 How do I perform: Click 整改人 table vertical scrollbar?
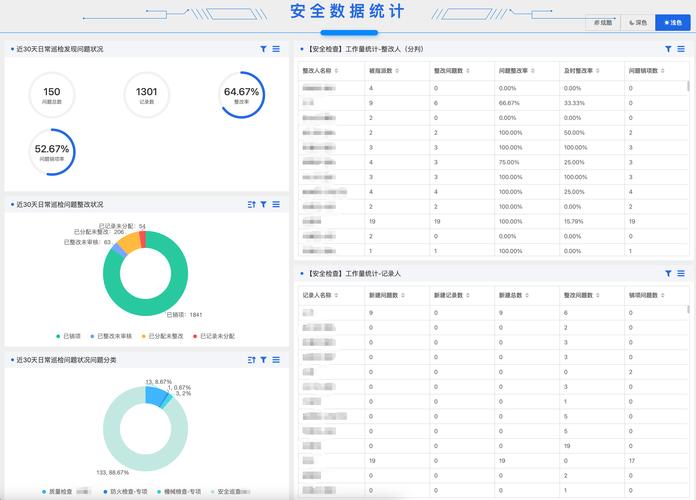point(688,86)
